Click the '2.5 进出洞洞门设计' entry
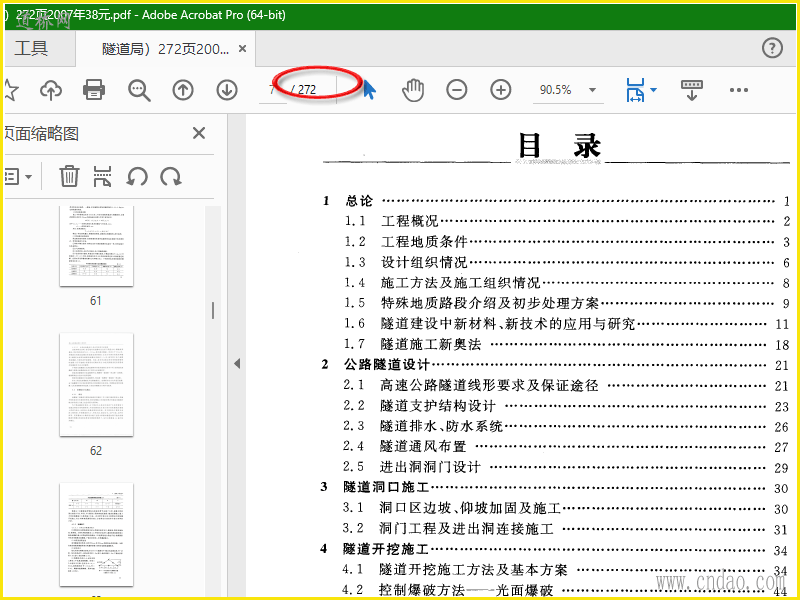The height and width of the screenshot is (600, 800). (566, 467)
